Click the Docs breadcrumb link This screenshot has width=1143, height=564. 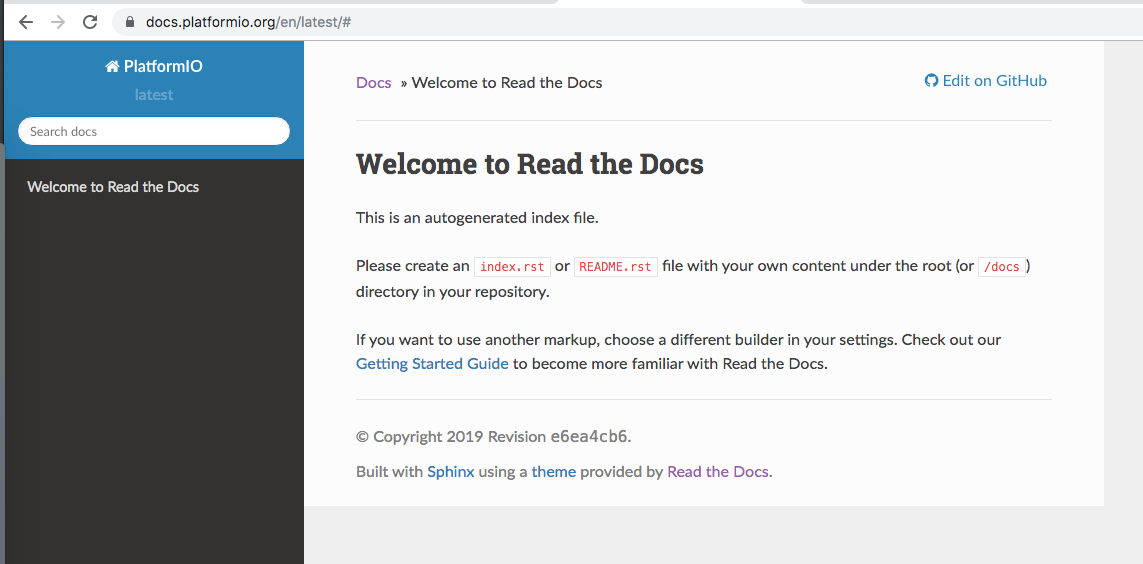click(x=373, y=82)
